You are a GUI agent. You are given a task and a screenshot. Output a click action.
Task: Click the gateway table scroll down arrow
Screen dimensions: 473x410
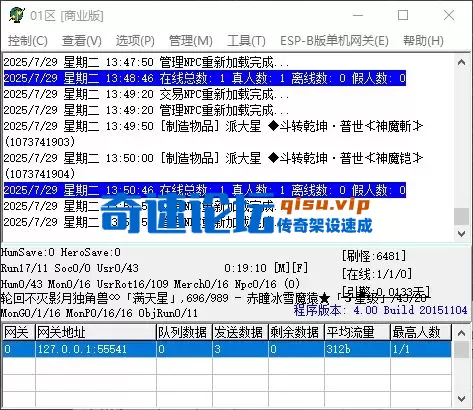pos(462,399)
